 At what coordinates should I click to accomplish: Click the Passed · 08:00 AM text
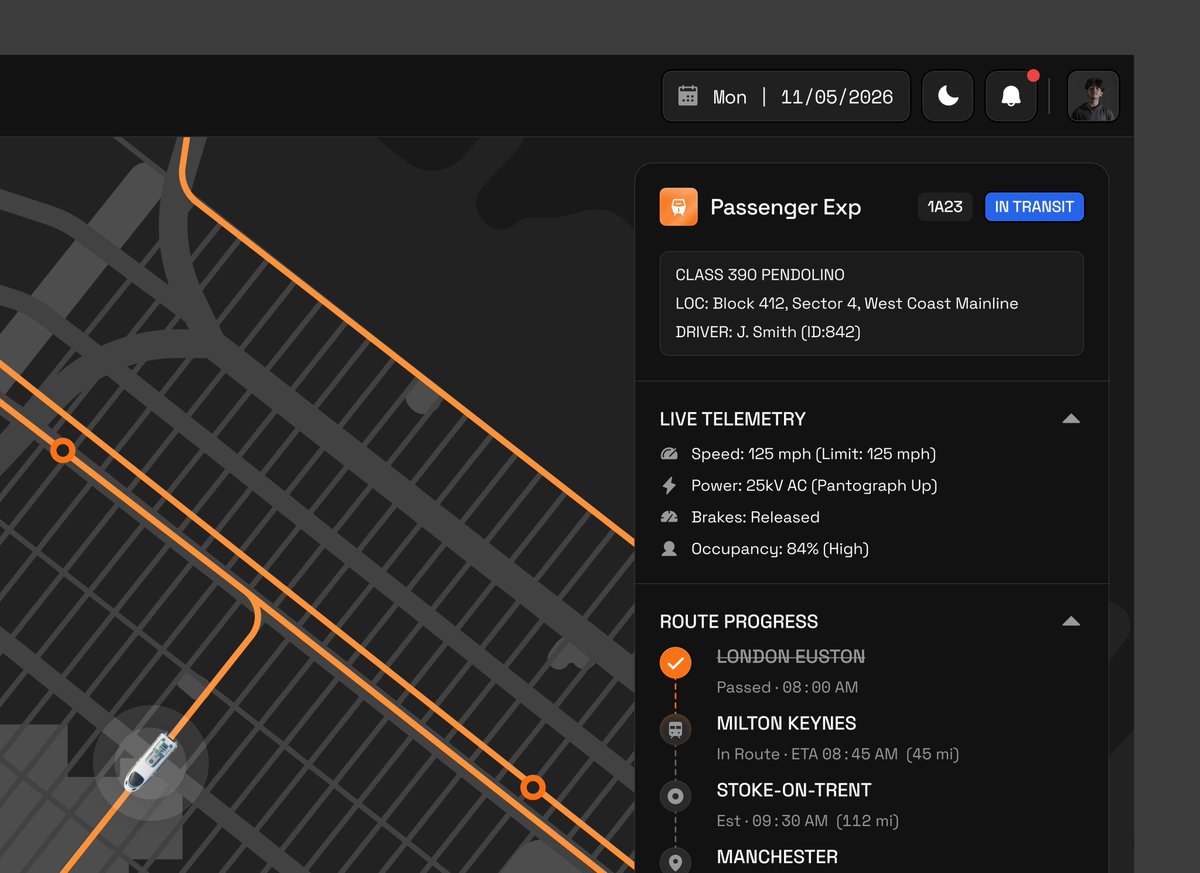(788, 687)
